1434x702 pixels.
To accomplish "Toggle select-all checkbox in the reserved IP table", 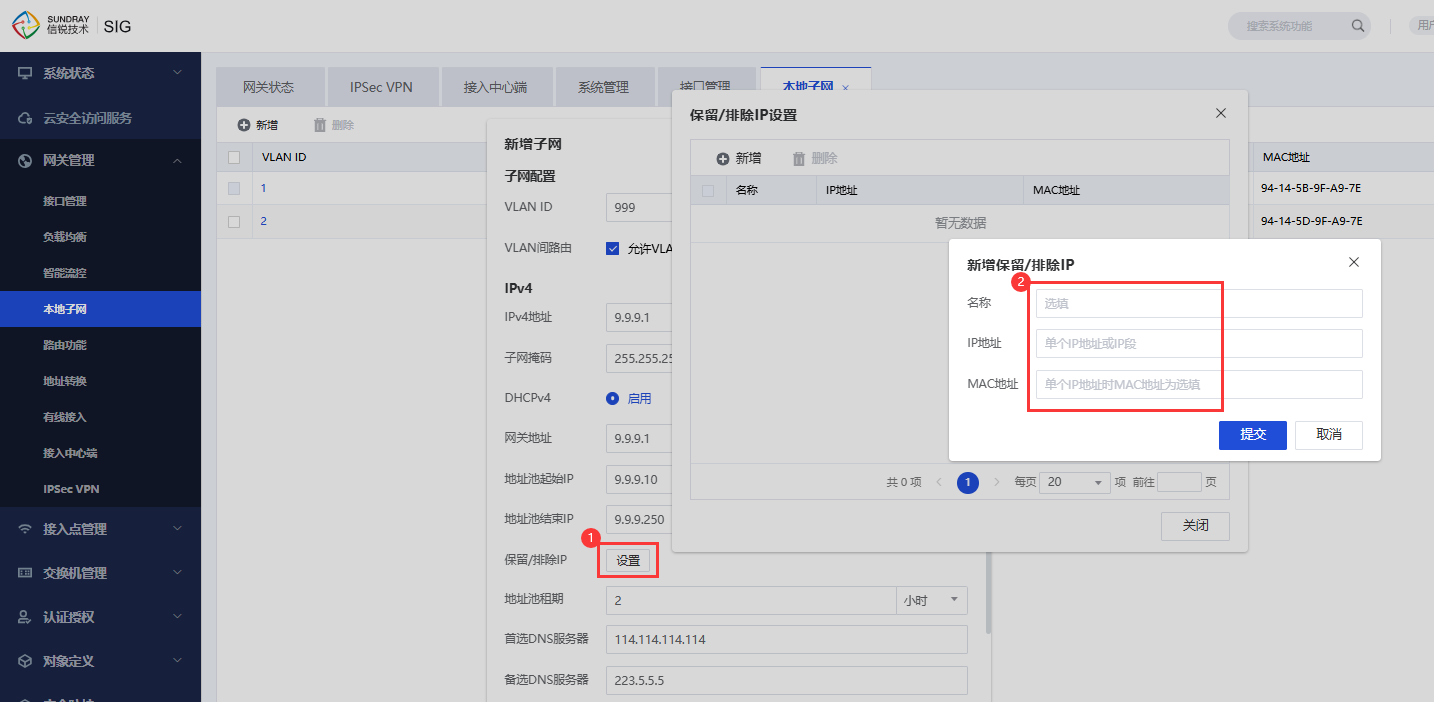I will click(x=708, y=190).
